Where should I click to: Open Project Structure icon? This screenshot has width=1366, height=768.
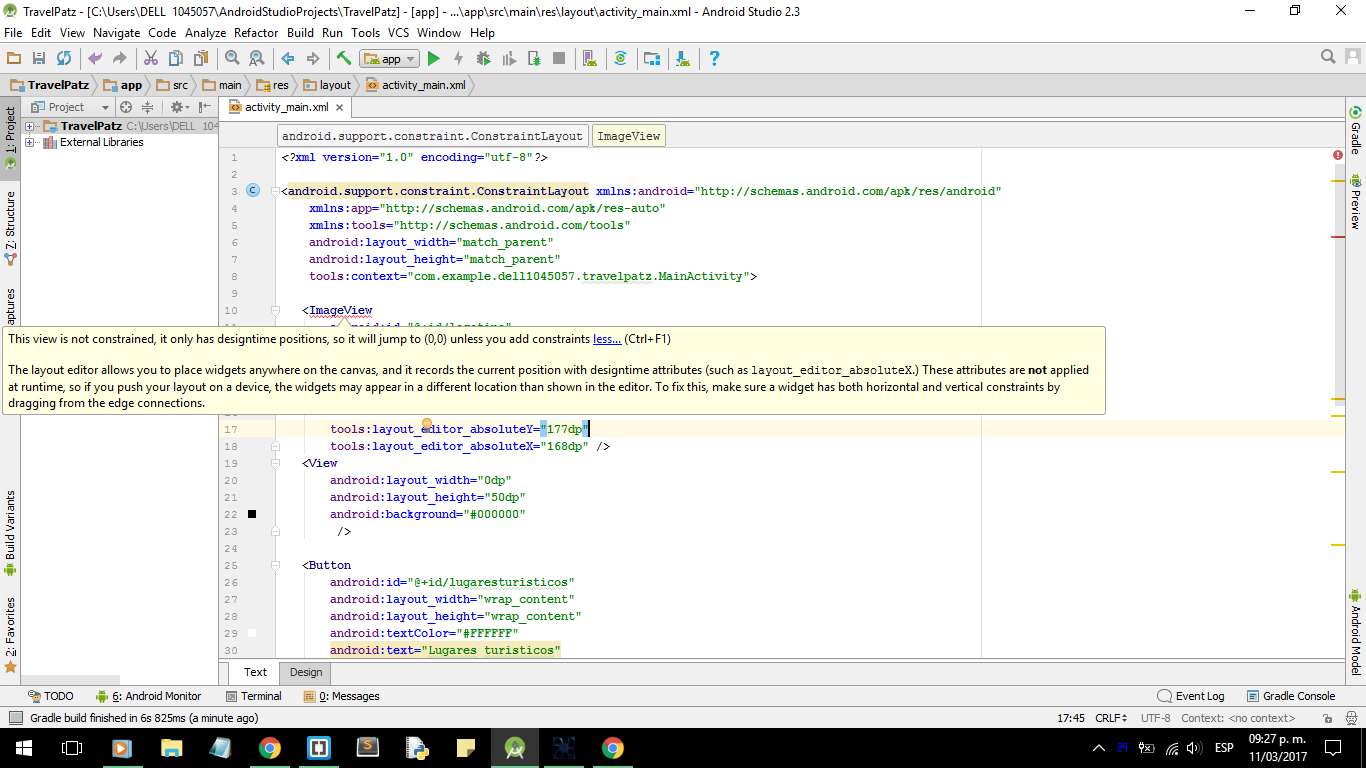point(652,59)
